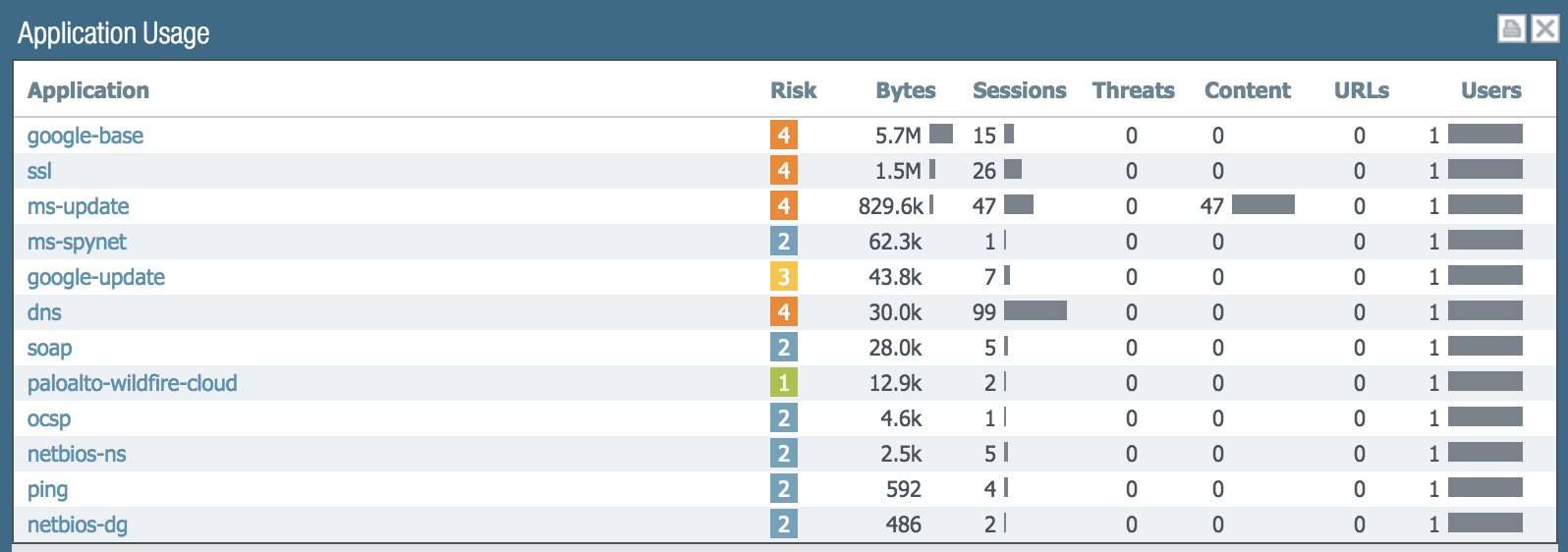Click the yellow risk 3 badge for google-update

pos(783,276)
